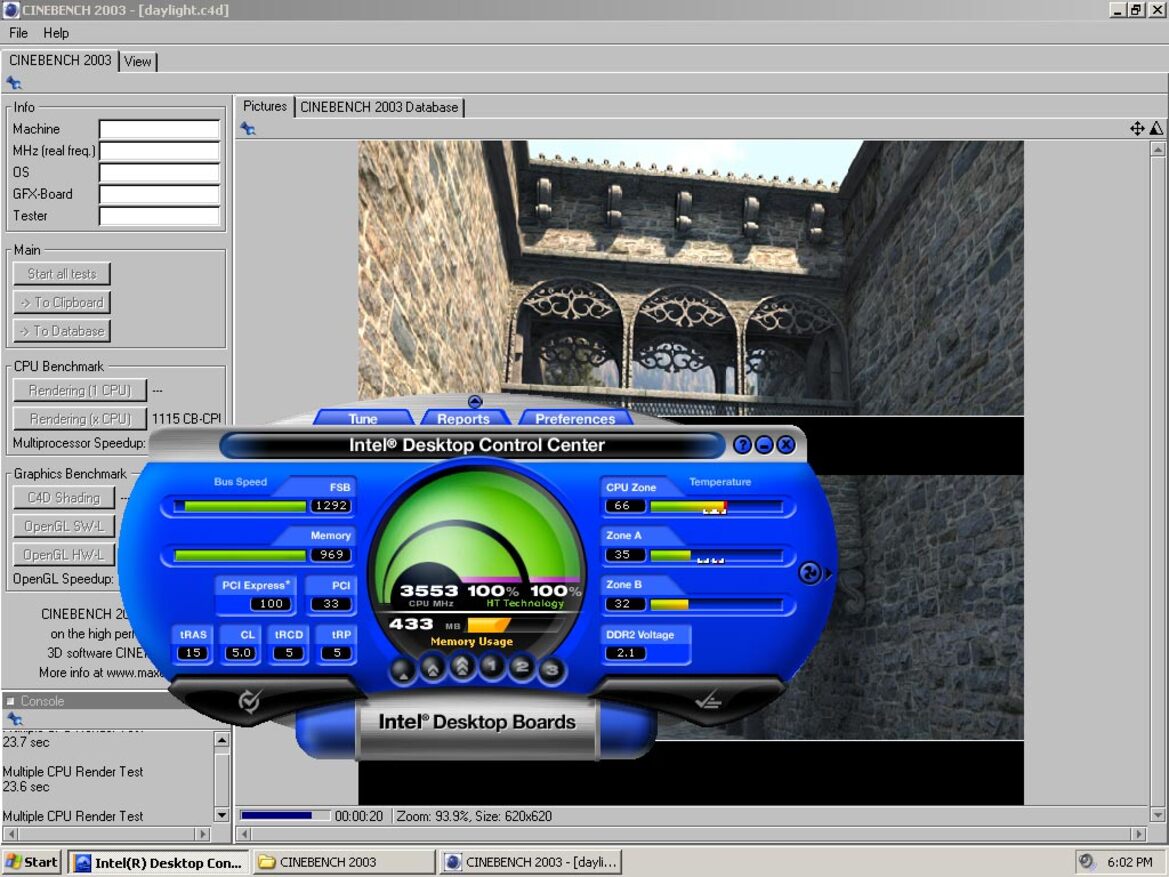
Task: Click the OpenGL SW-L button
Action: (x=64, y=526)
